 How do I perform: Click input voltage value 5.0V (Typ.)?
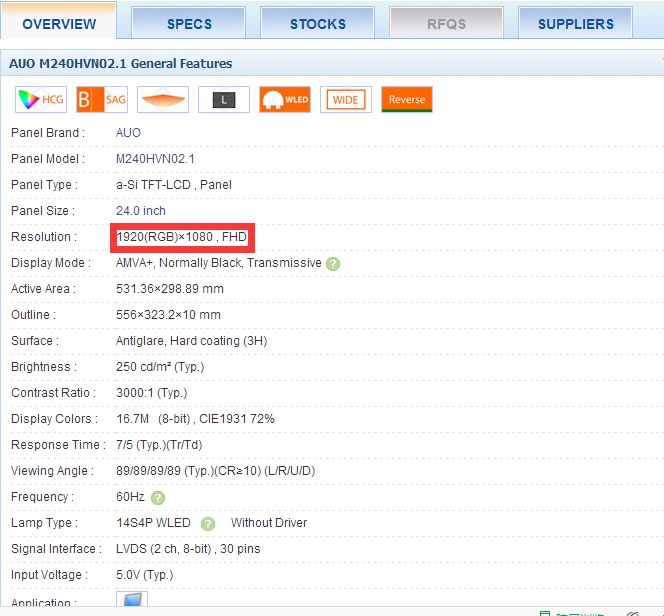[145, 575]
